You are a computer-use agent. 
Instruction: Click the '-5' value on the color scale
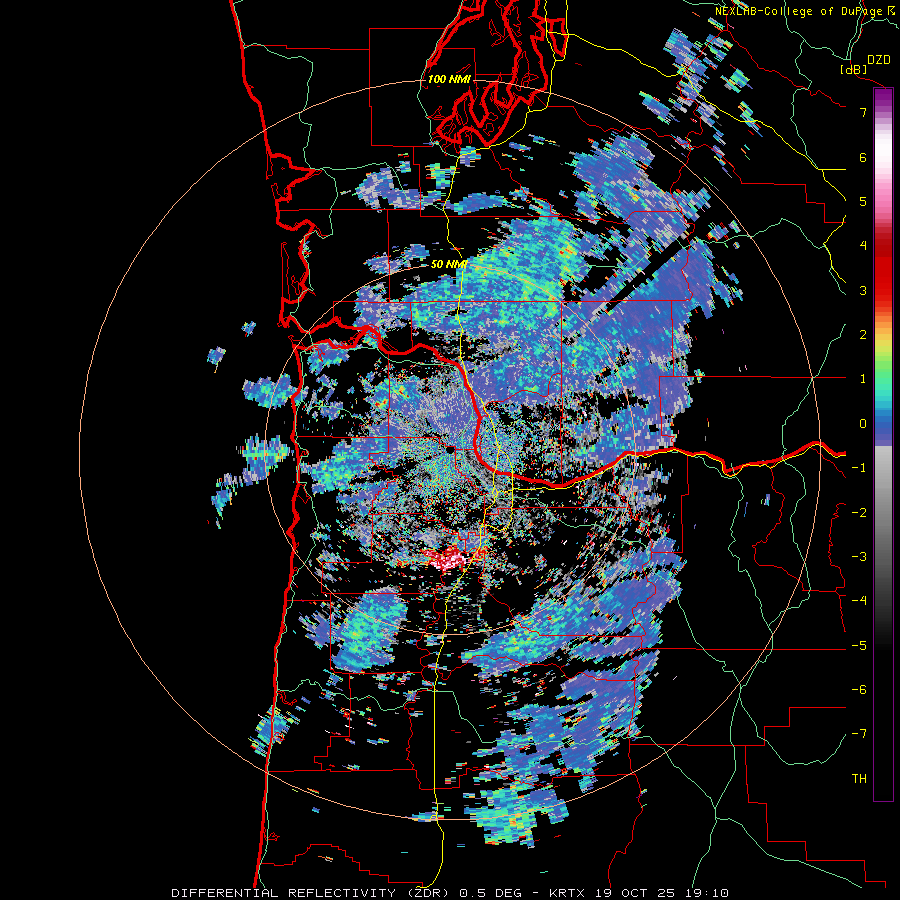(x=859, y=646)
